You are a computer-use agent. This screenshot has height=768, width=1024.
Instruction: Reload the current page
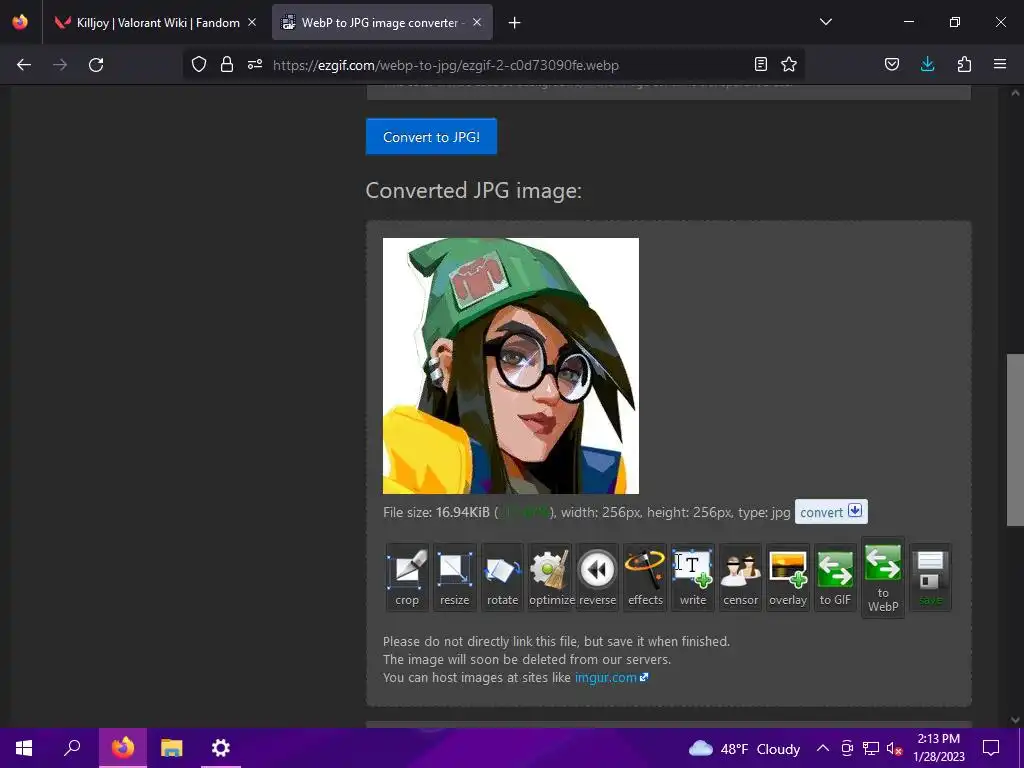pyautogui.click(x=96, y=65)
